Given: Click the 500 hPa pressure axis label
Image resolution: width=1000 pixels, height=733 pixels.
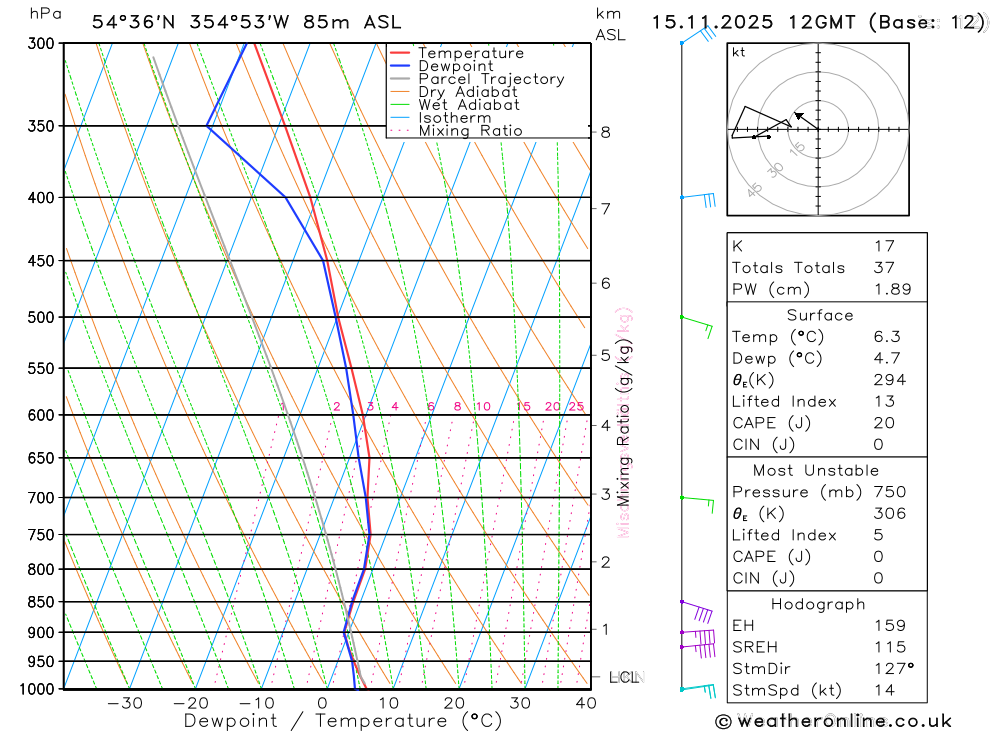Looking at the screenshot, I should [x=41, y=317].
